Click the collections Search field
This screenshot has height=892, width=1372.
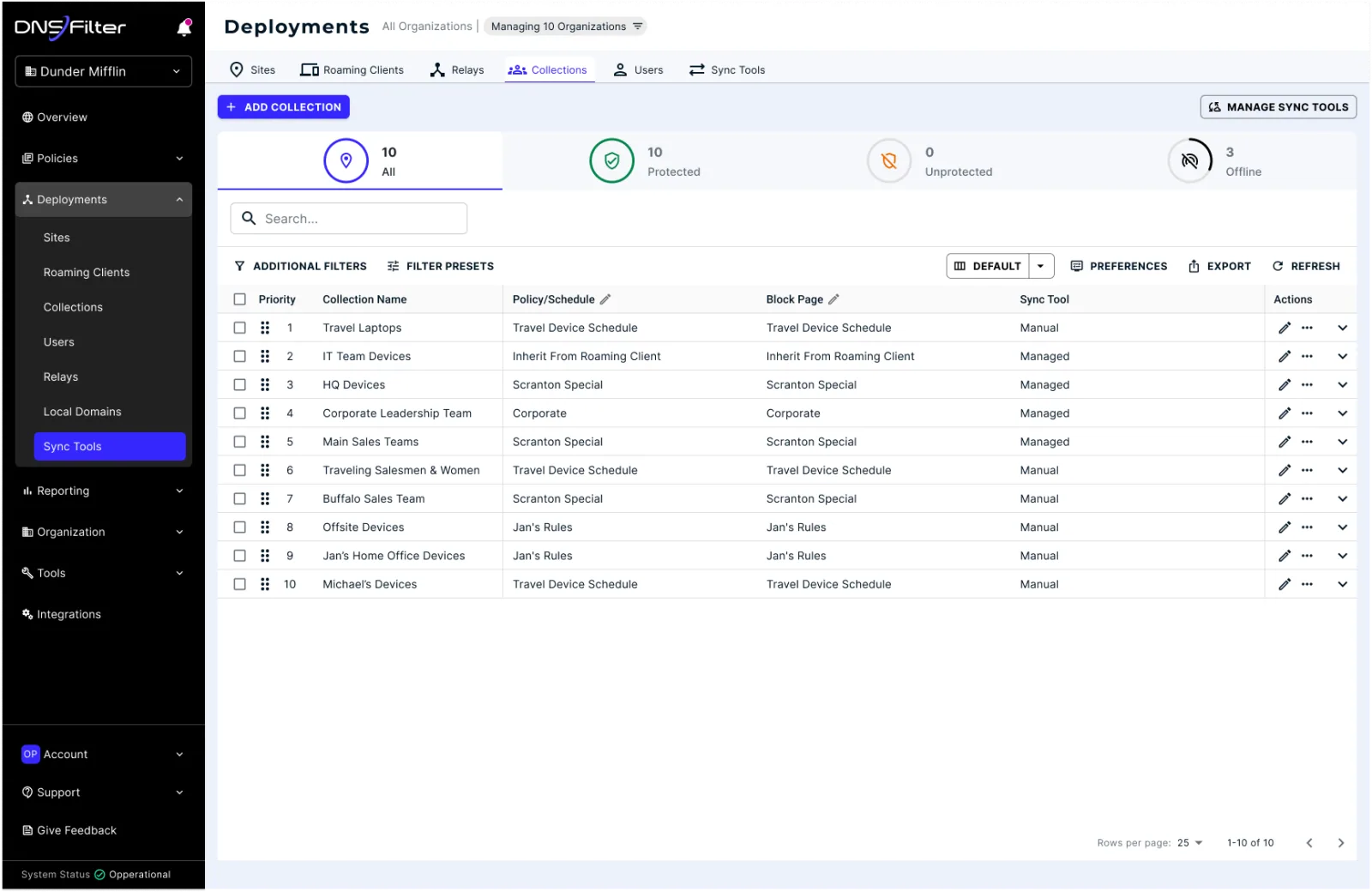(349, 219)
